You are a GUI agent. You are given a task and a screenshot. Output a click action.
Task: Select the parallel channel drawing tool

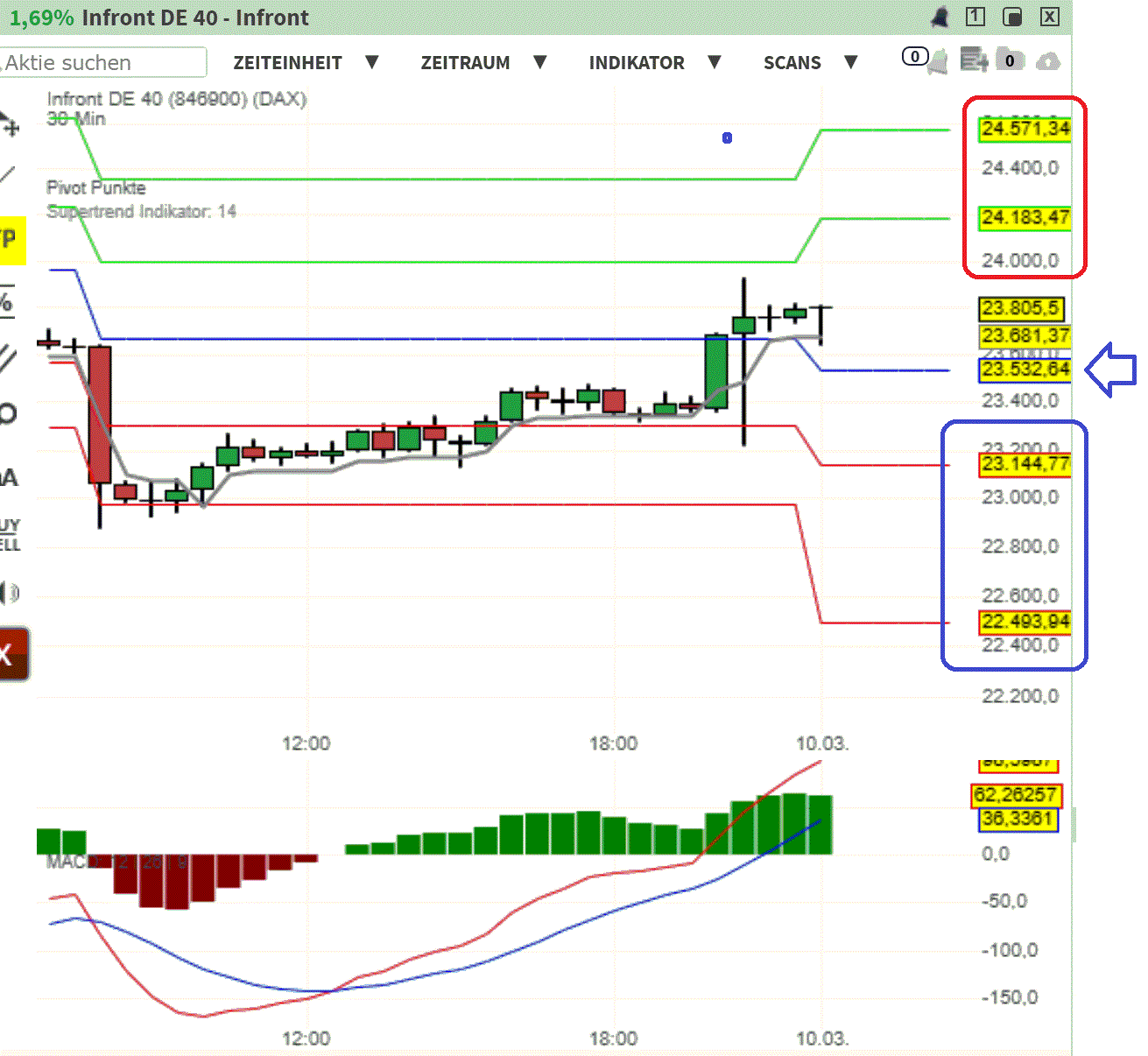click(9, 356)
